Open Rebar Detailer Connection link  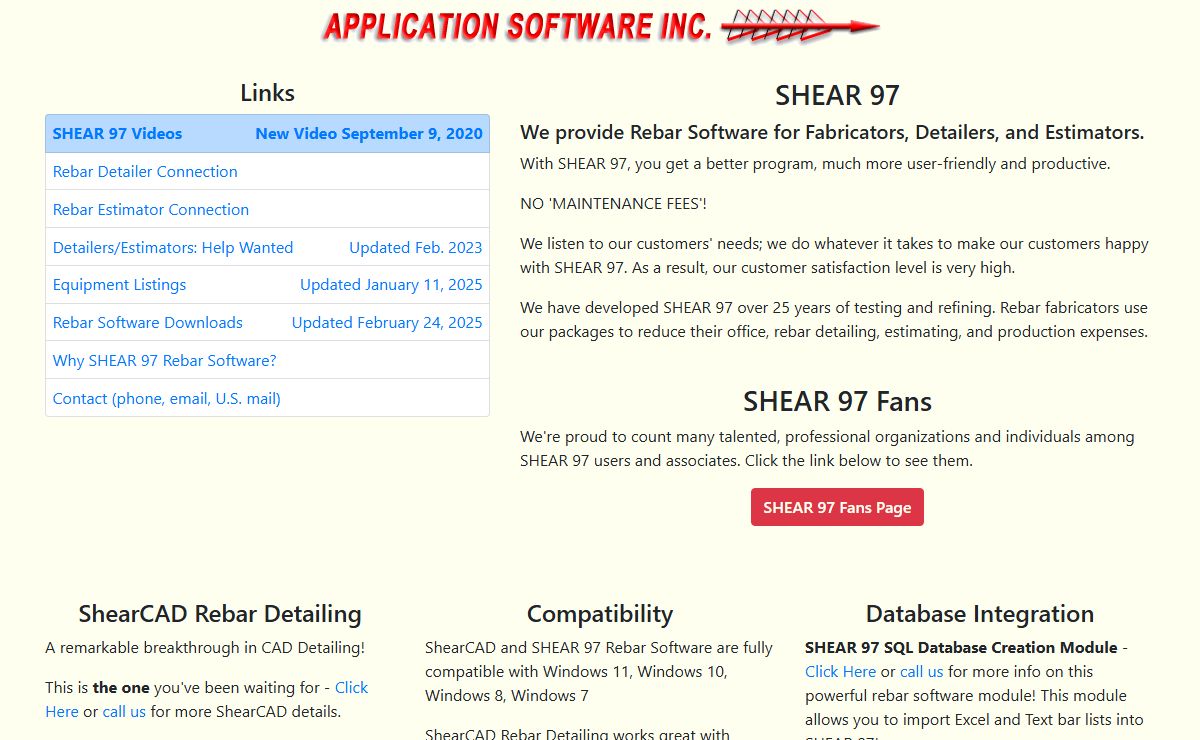tap(267, 171)
